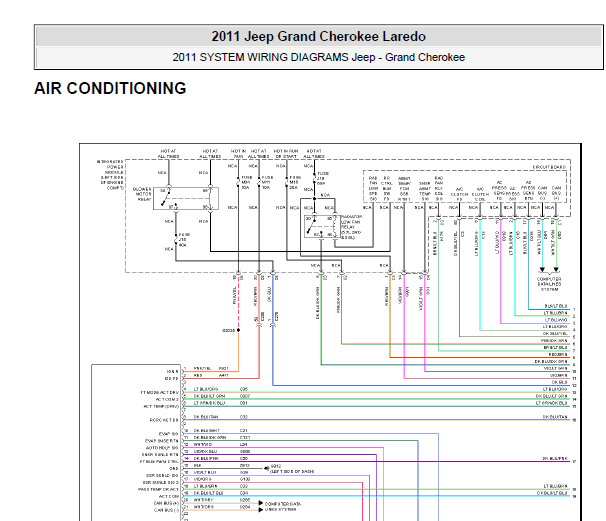Click the 'CIRCUIT BOARD' label
The height and width of the screenshot is (521, 606).
549,167
